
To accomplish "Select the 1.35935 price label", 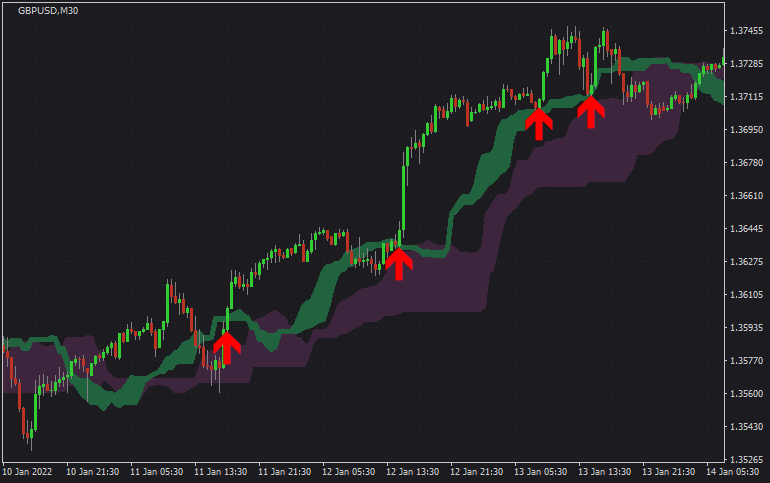I will pos(746,327).
